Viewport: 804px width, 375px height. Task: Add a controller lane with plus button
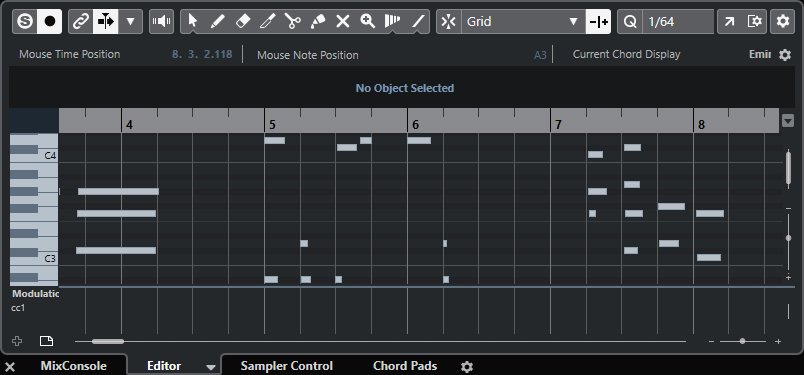pos(17,341)
